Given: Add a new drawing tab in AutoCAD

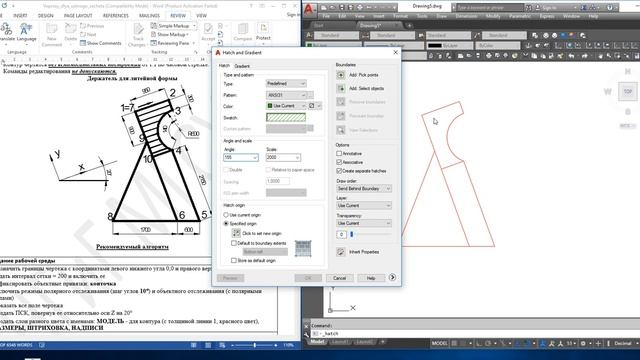Looking at the screenshot, I should tap(410, 25).
